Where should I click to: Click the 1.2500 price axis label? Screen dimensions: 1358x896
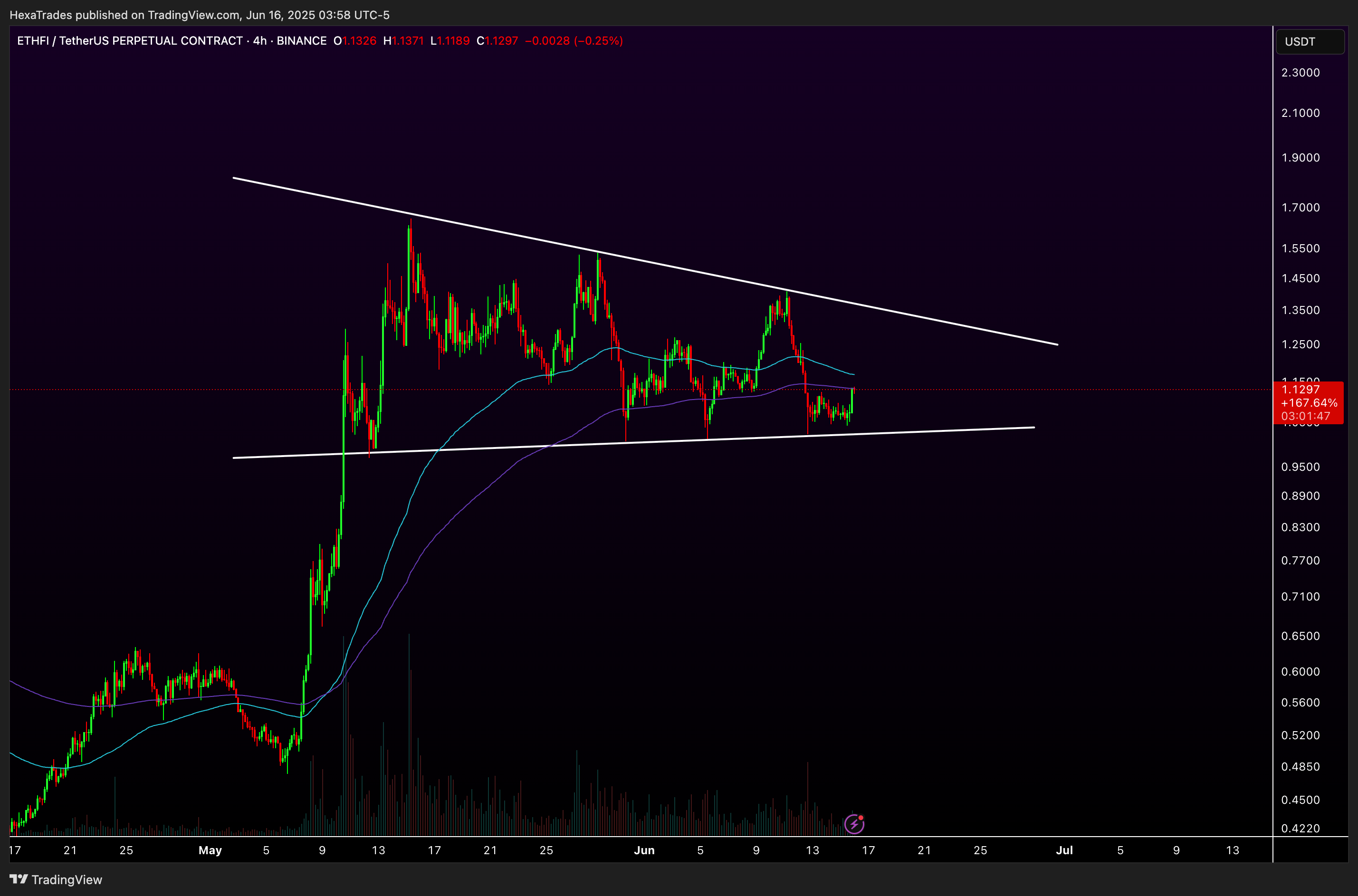coord(1301,344)
